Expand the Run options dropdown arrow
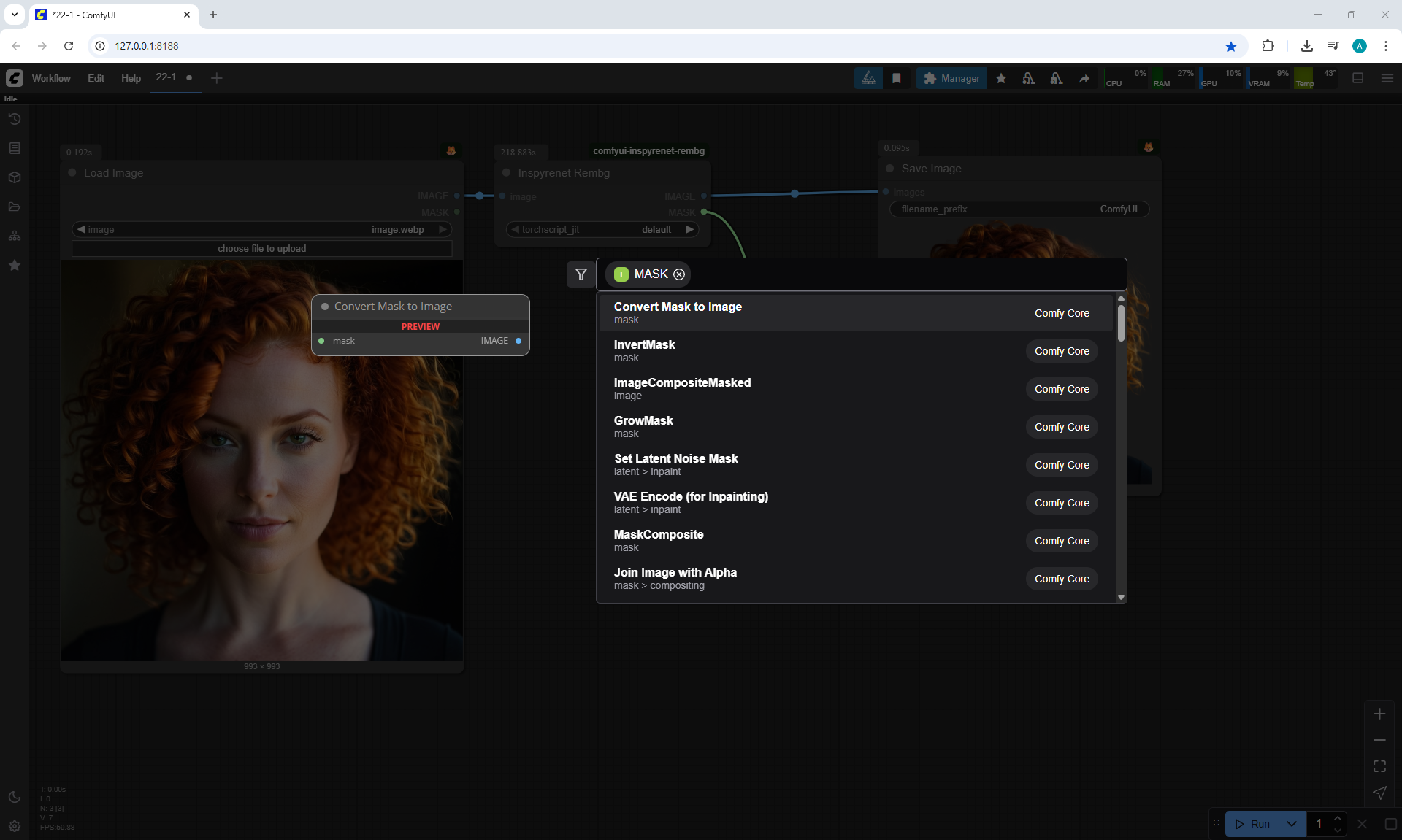The image size is (1402, 840). click(1291, 823)
